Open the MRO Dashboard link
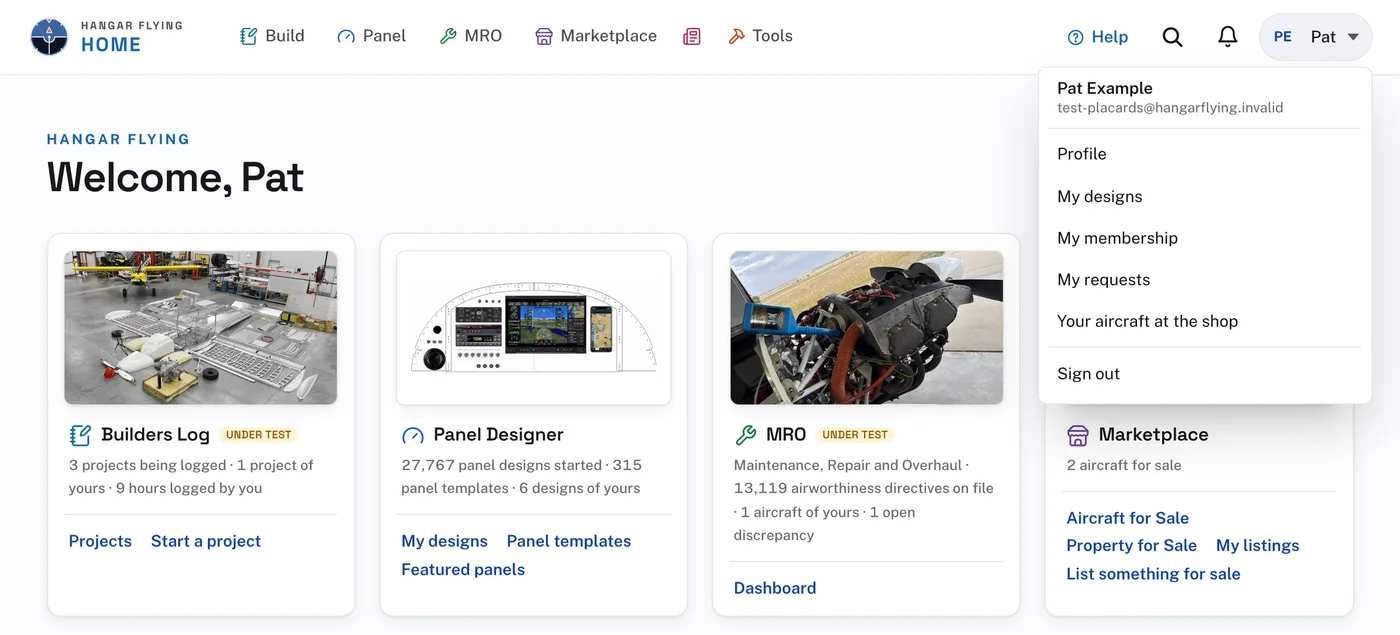This screenshot has width=1400, height=635. coord(775,588)
